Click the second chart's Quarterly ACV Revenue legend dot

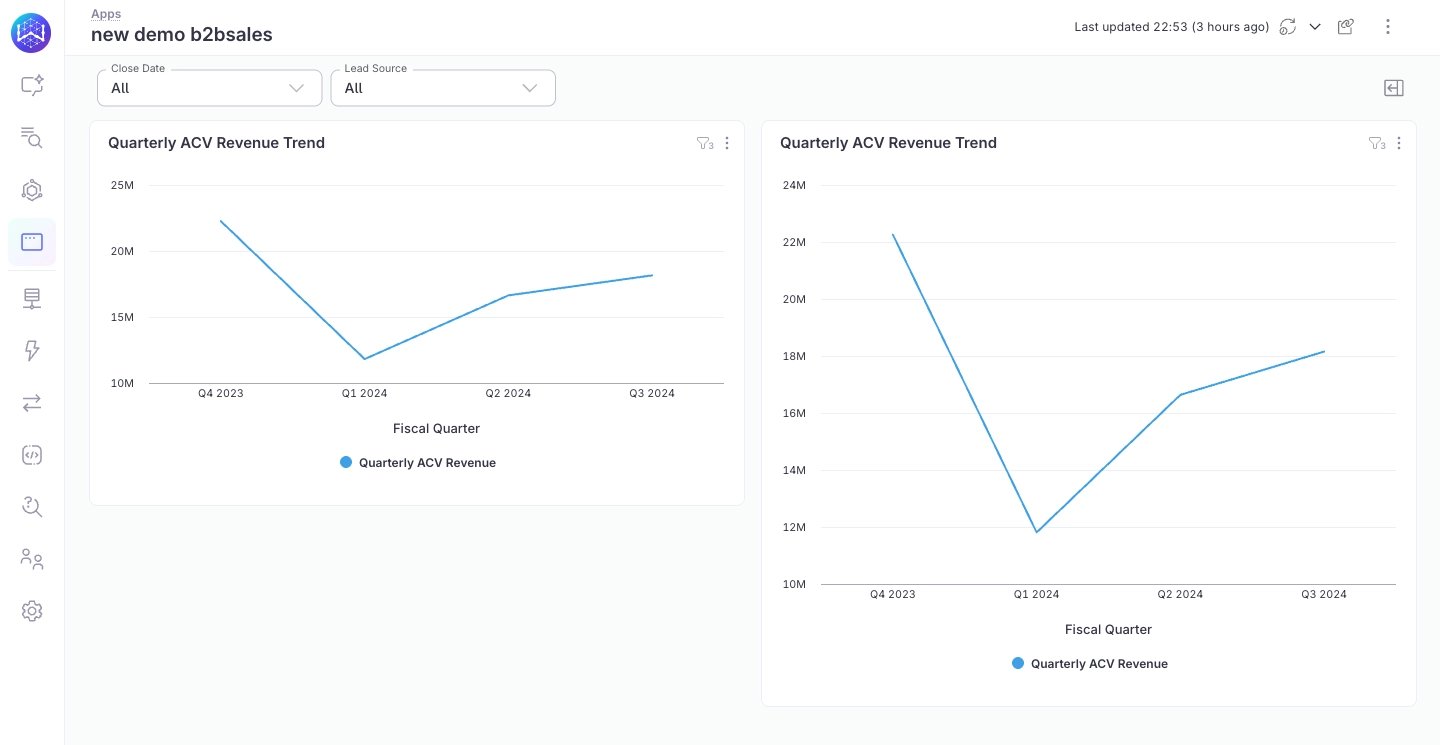(x=1018, y=663)
